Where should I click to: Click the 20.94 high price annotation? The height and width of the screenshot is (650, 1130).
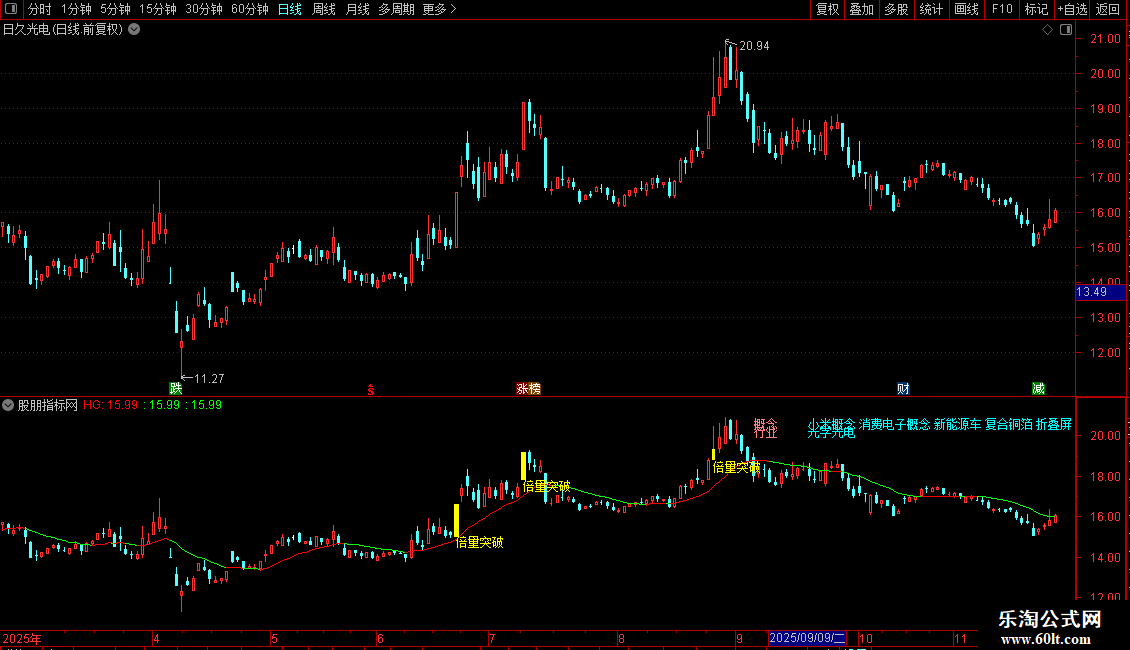(x=754, y=45)
